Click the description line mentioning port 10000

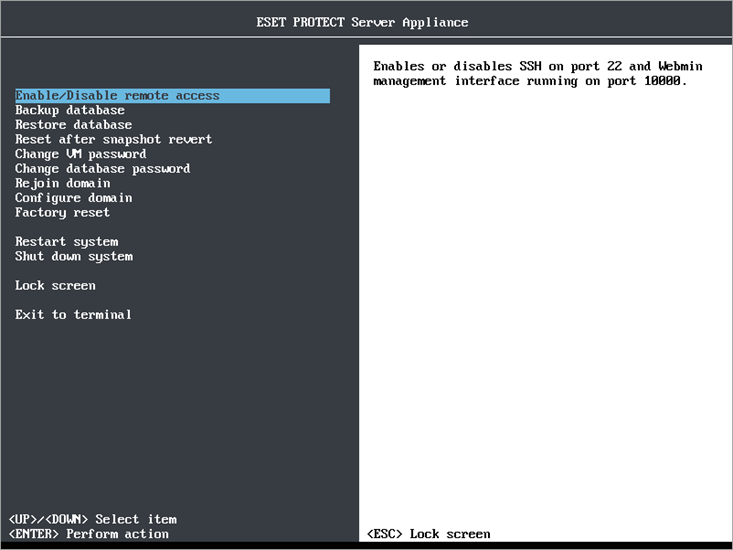click(530, 81)
